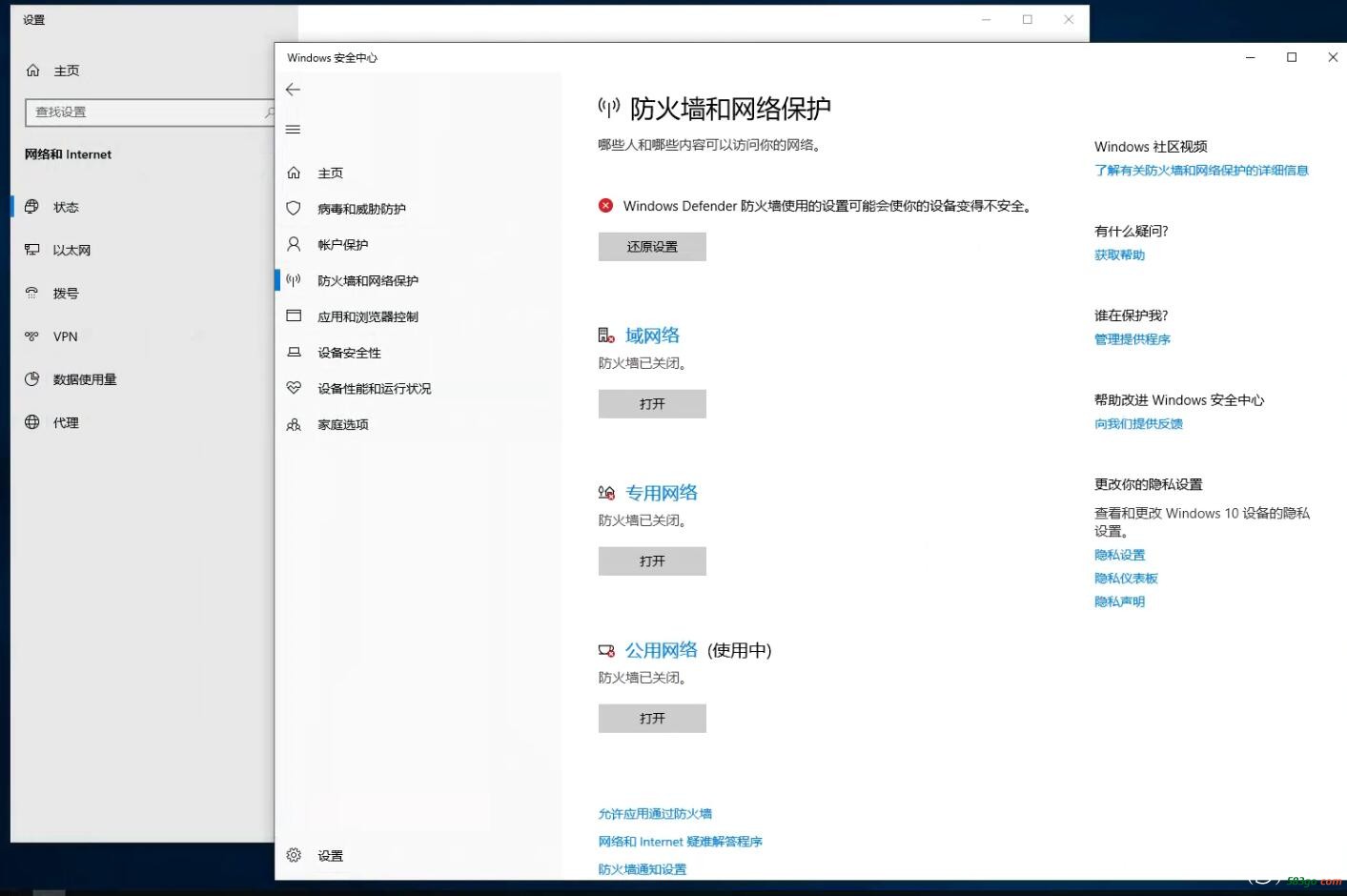Open 代理 in the 设置 window
1347x896 pixels.
(66, 422)
